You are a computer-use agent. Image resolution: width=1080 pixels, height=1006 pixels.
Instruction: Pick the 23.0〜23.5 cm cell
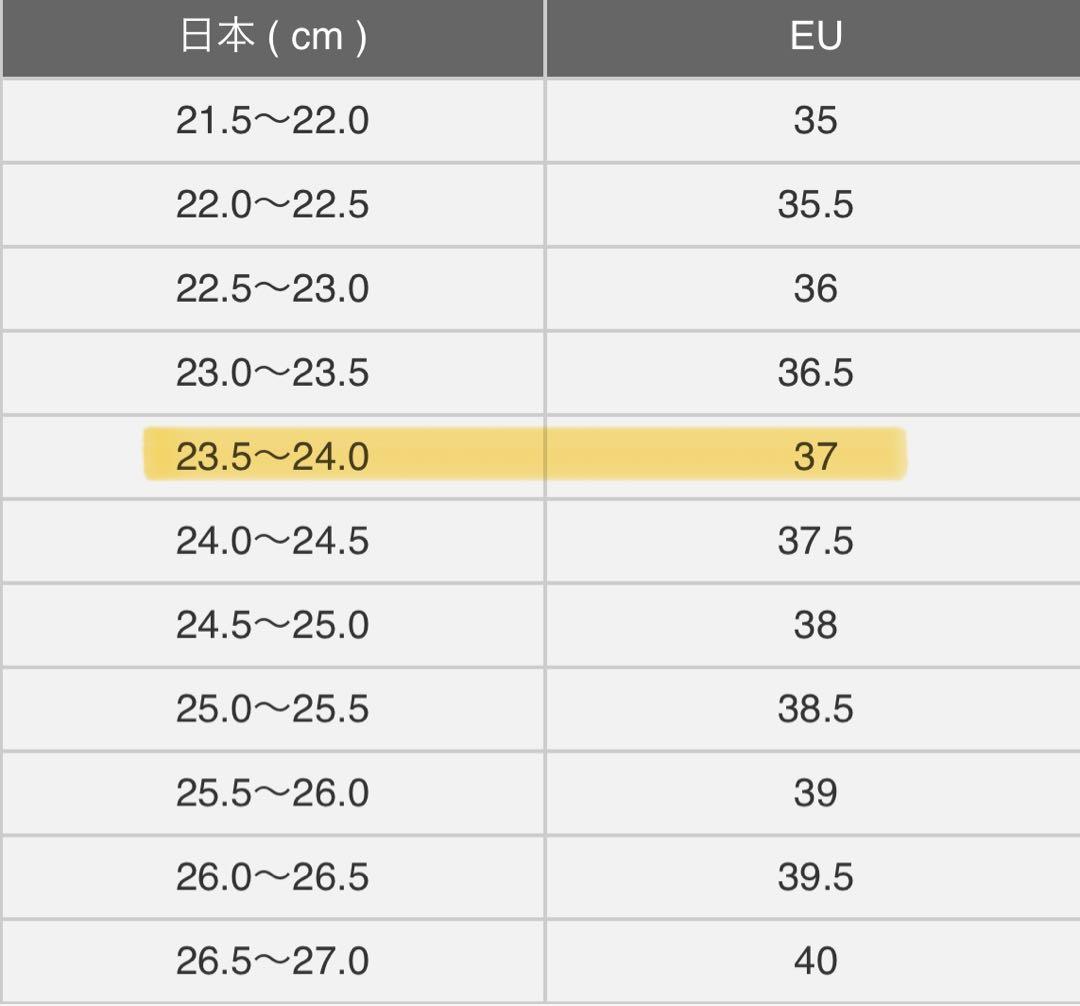tap(272, 373)
